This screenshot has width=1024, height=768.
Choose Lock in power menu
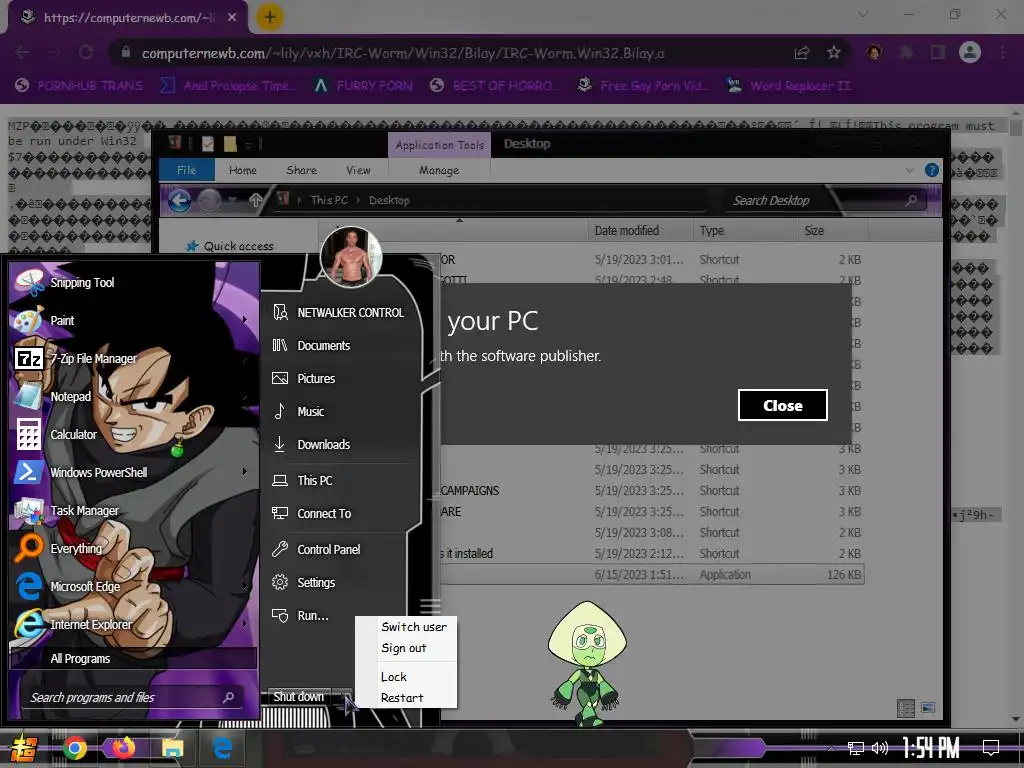click(394, 677)
